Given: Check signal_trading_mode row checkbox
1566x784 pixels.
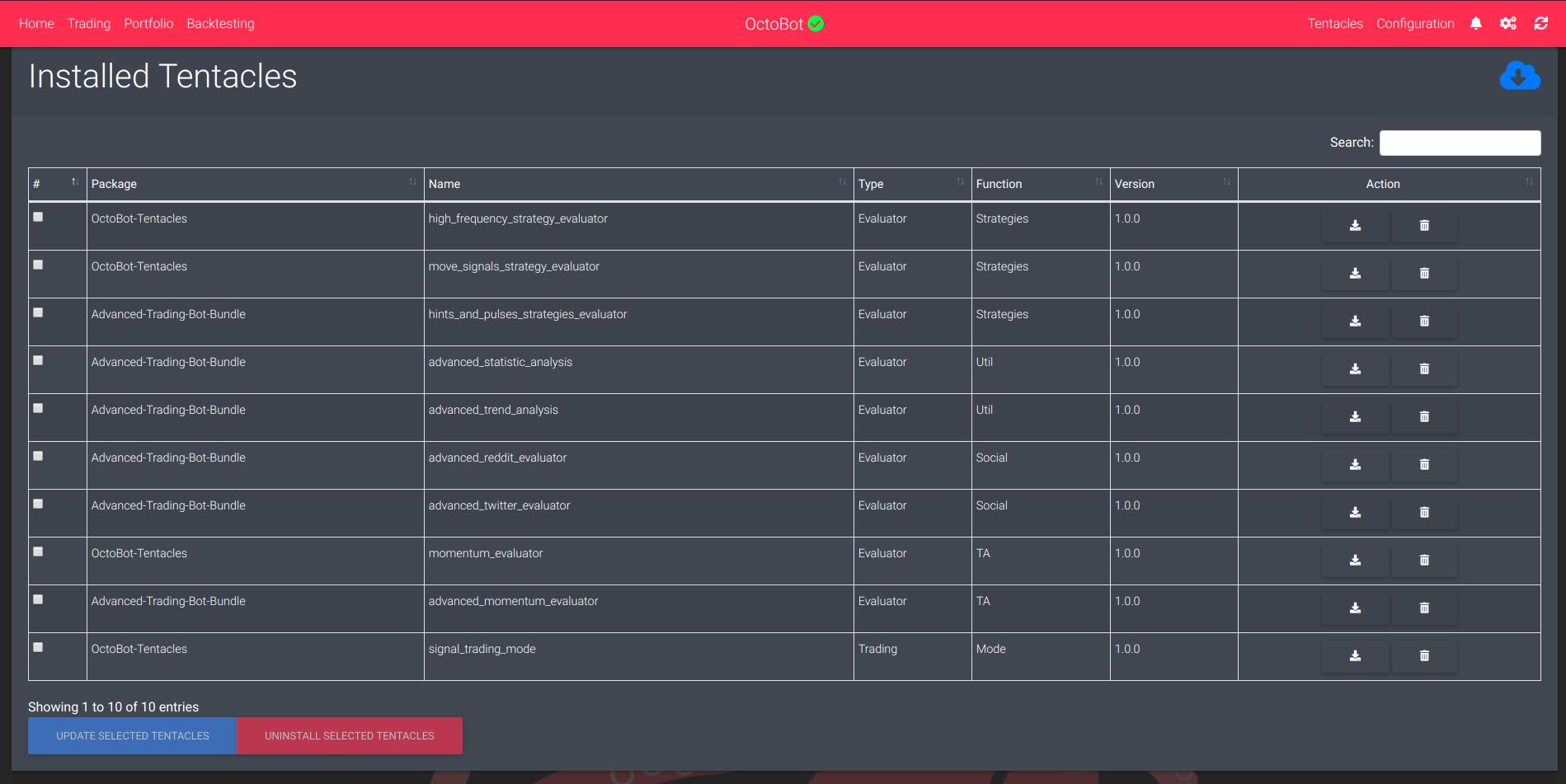Looking at the screenshot, I should coord(38,647).
